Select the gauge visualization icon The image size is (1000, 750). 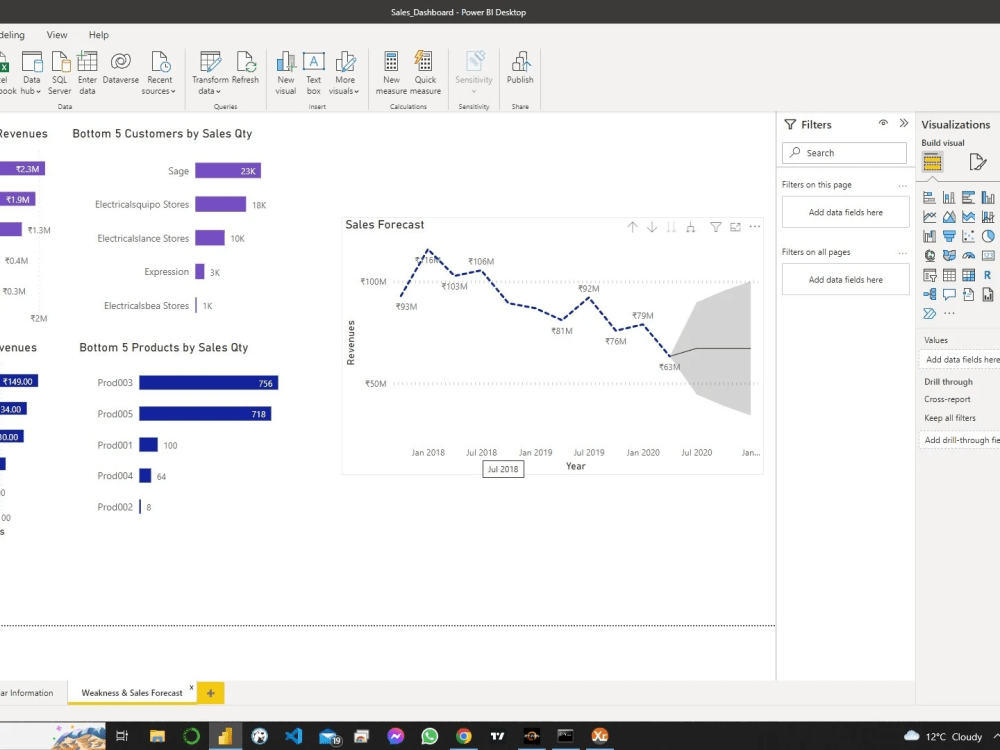[x=970, y=255]
